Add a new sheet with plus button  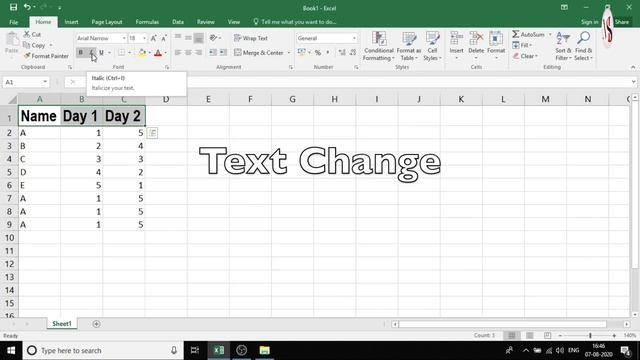point(96,324)
